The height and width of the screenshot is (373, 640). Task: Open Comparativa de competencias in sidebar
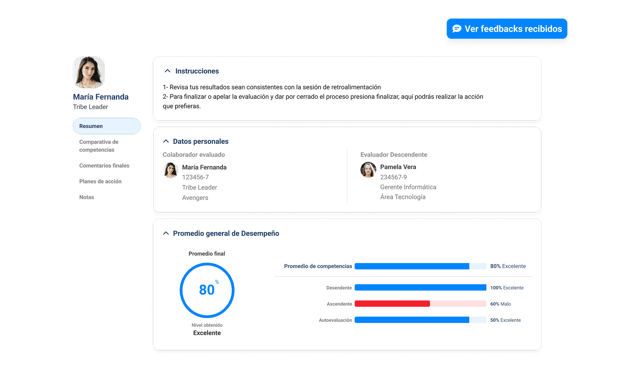coord(99,146)
